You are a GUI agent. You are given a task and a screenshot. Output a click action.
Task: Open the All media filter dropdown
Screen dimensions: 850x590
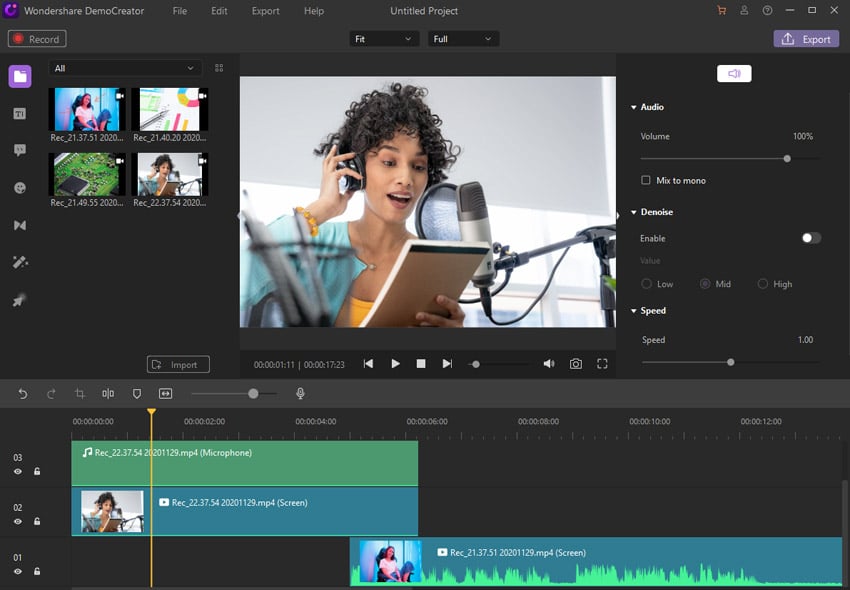click(124, 66)
